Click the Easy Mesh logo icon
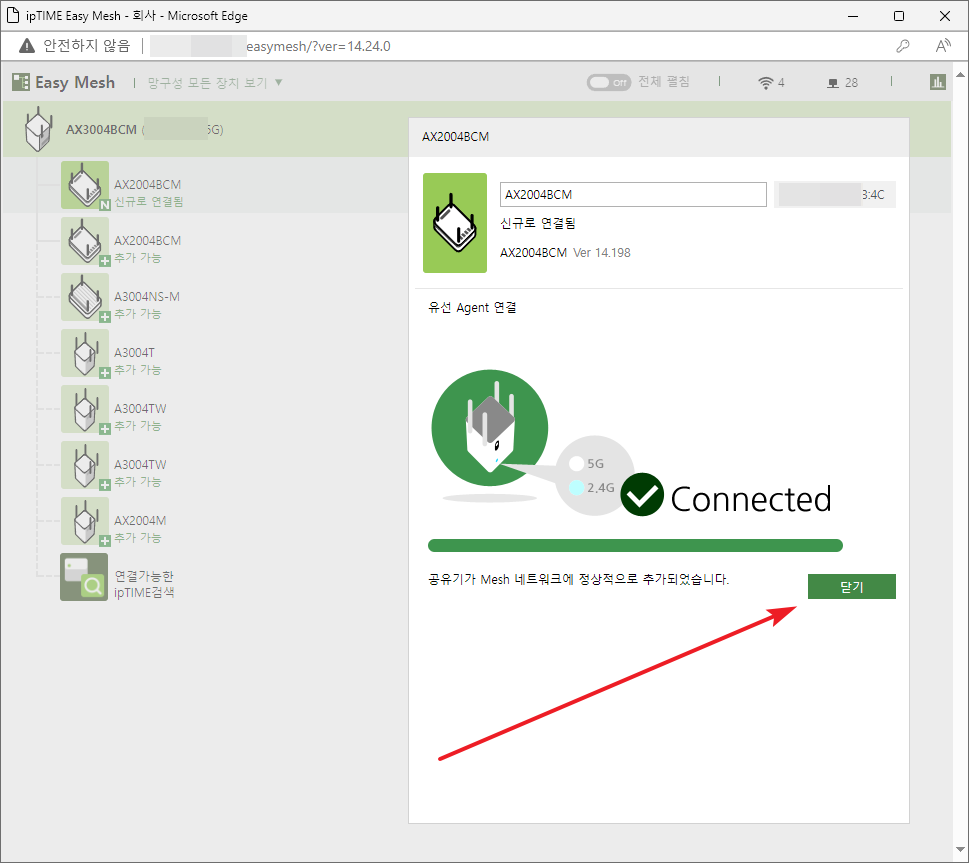969x863 pixels. tap(20, 82)
